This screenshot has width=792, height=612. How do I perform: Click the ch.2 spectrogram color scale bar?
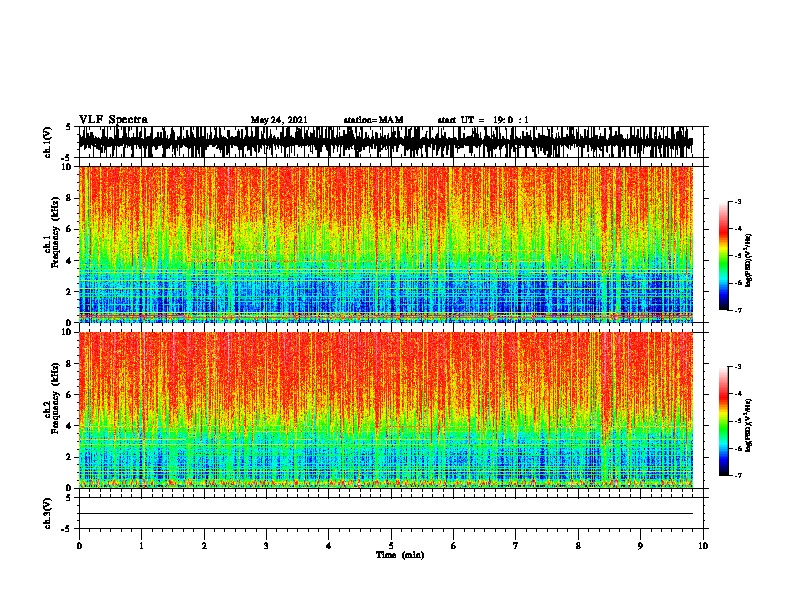pos(723,421)
